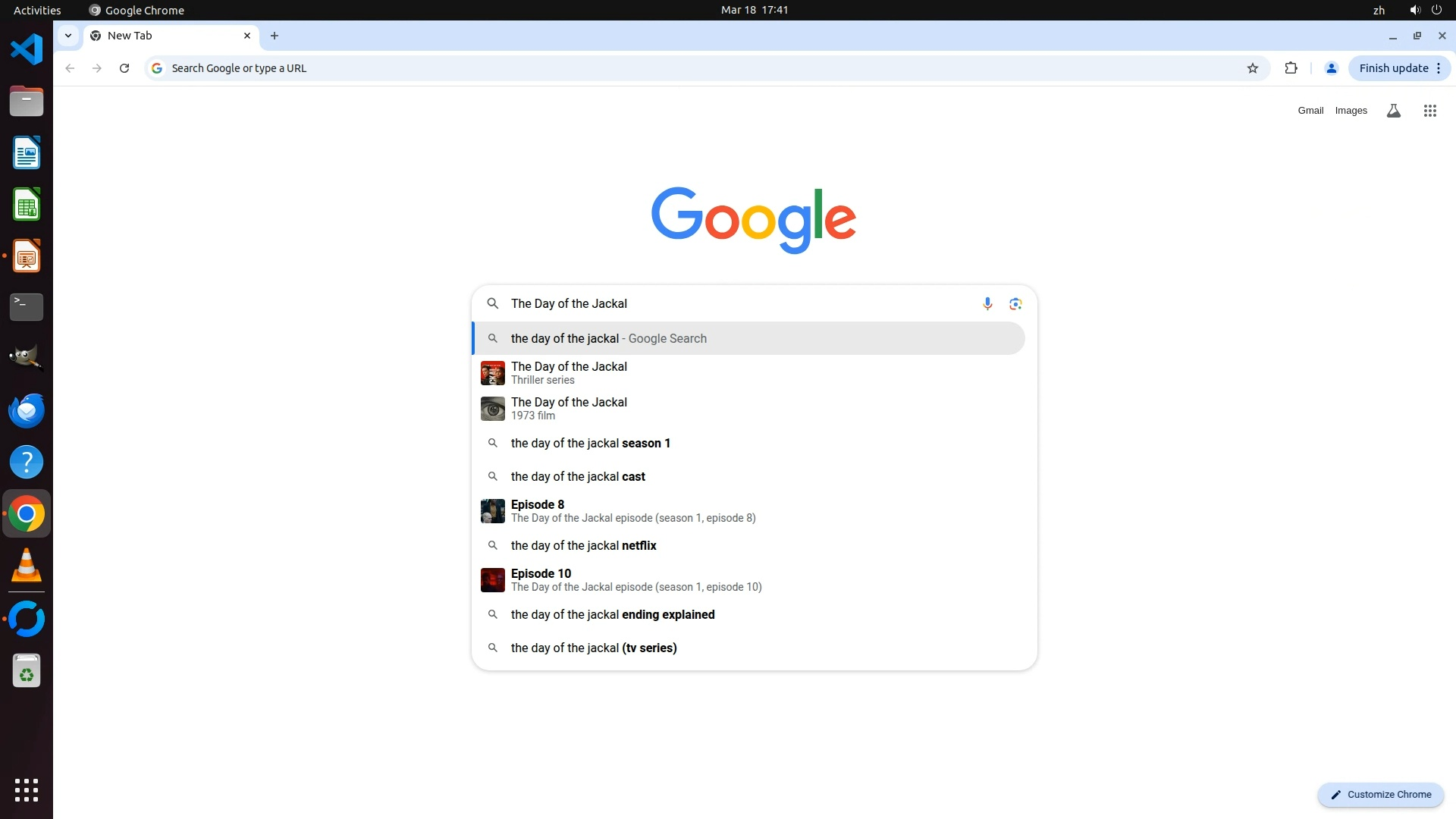Click the voice search microphone icon

pyautogui.click(x=987, y=303)
